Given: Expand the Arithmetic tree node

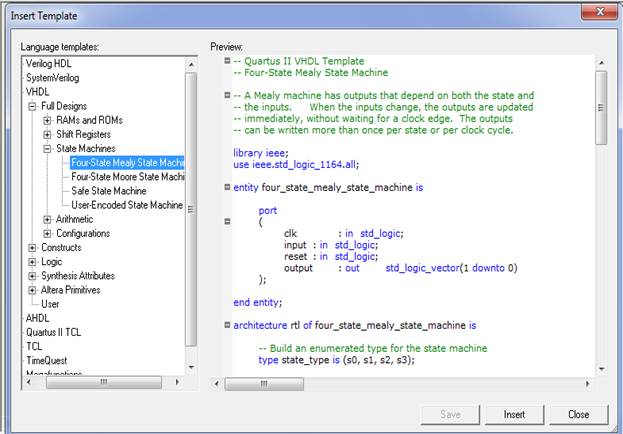Looking at the screenshot, I should (x=47, y=219).
